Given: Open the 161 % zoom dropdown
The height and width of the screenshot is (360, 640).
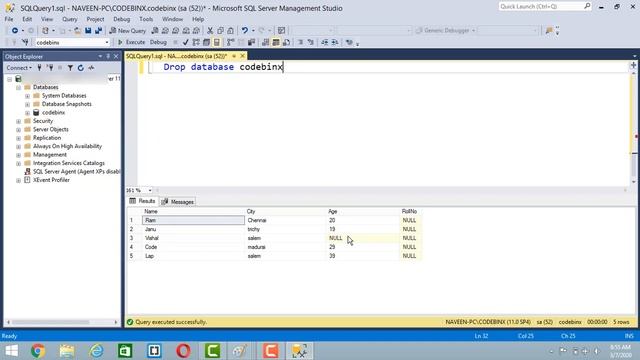Looking at the screenshot, I should [150, 190].
